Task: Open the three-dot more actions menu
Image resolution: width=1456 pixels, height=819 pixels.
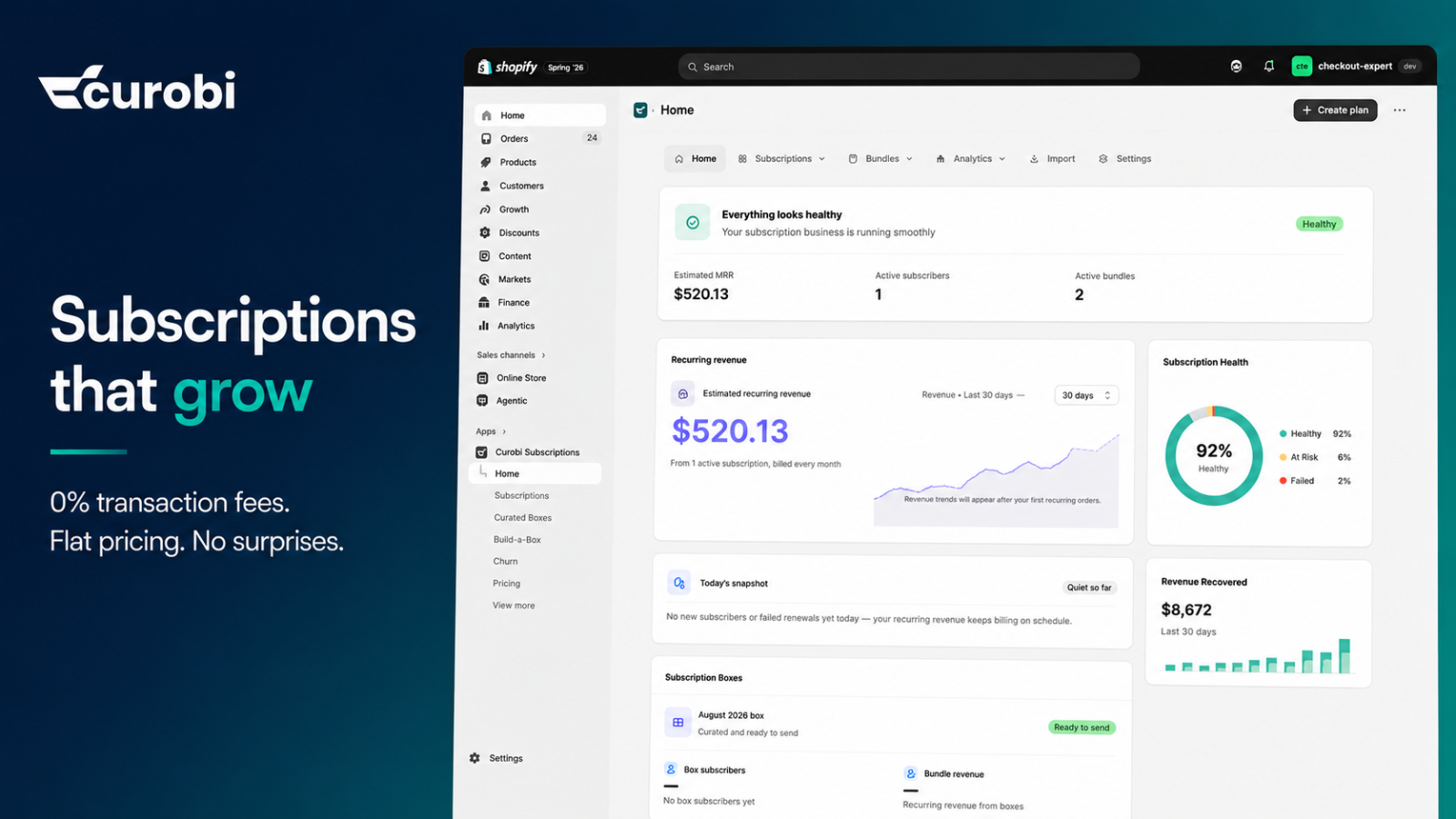Action: click(x=1400, y=110)
